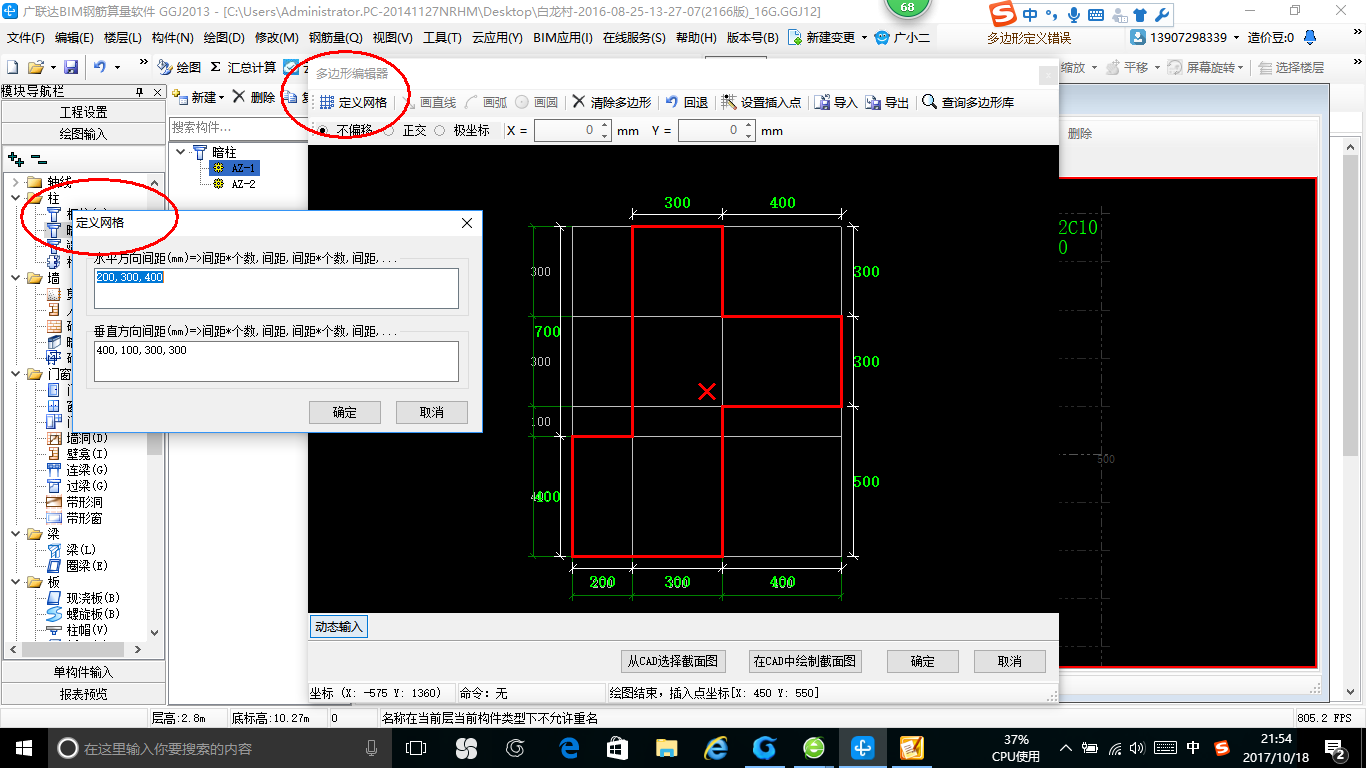This screenshot has width=1366, height=768.
Task: Collapse 板 folder in navigation tree
Action: point(15,582)
